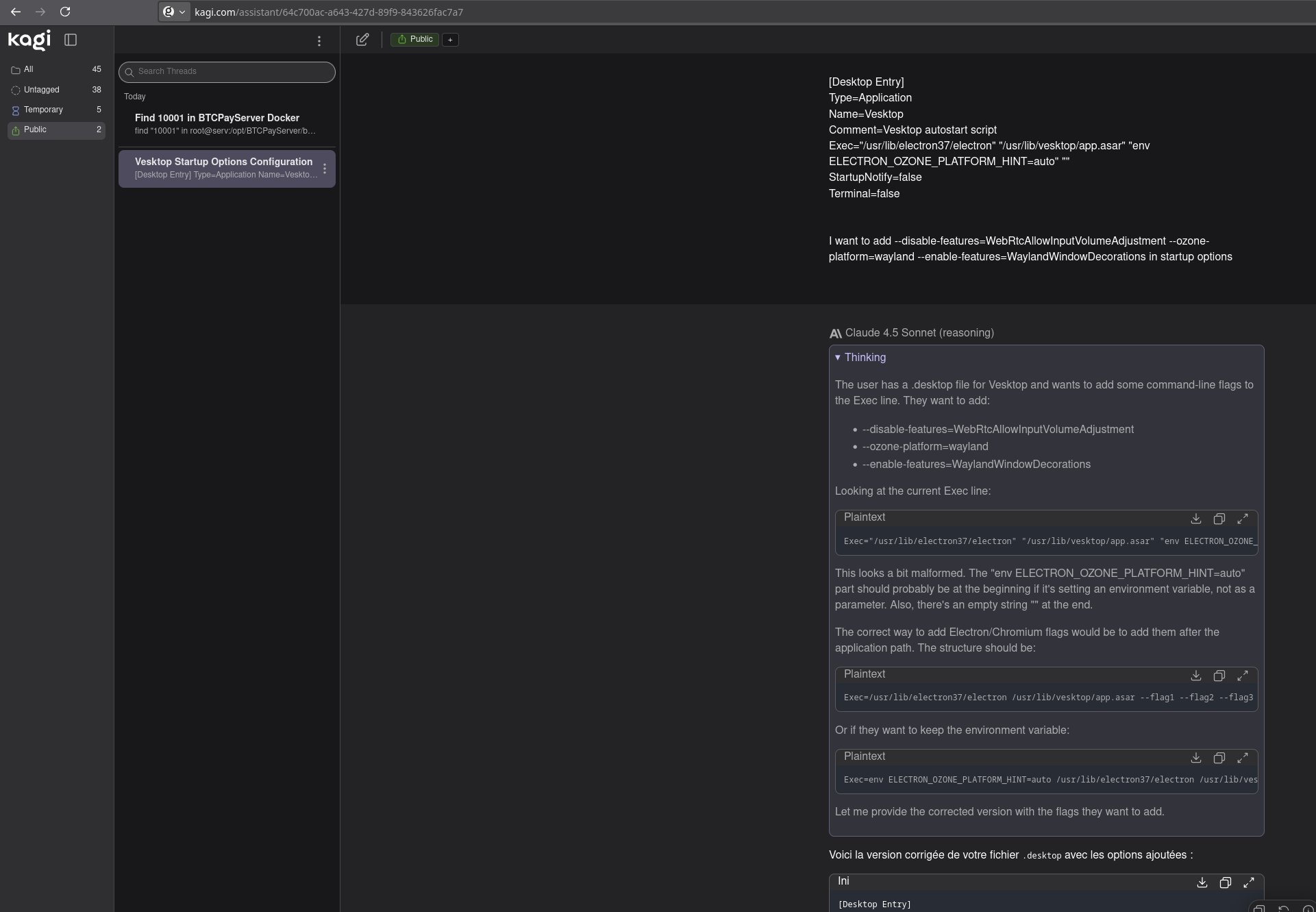Expand the third Plaintext code block fullscreen
Screen dimensions: 1316x912
click(1242, 758)
